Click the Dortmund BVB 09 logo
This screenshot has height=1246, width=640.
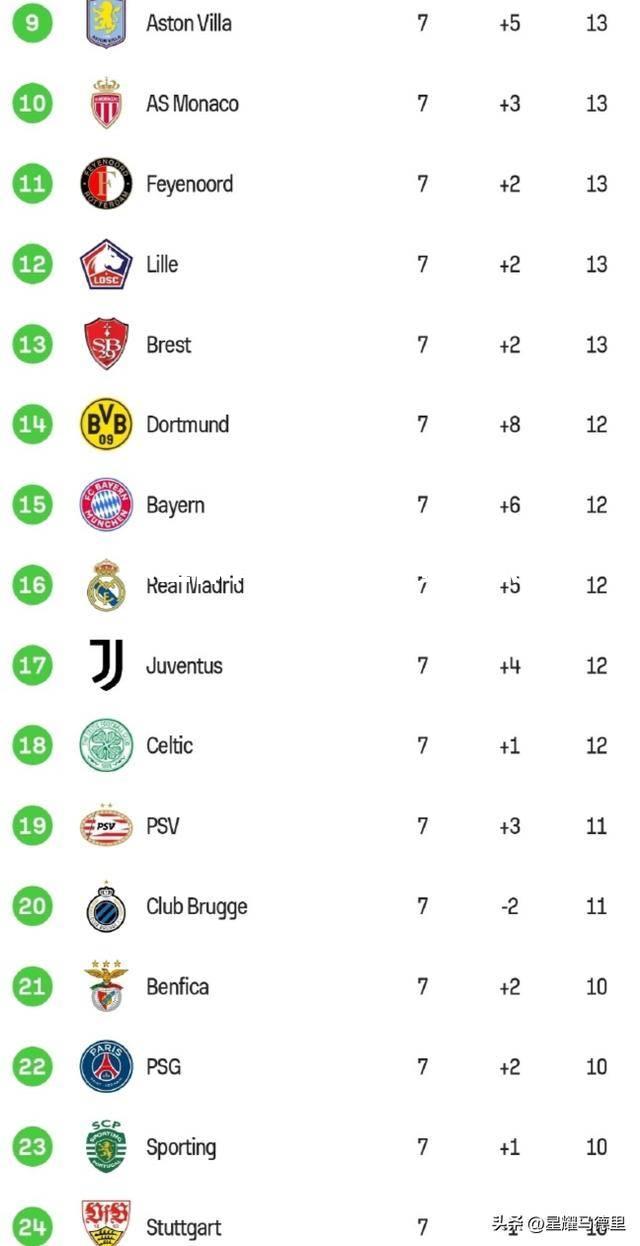pos(106,424)
